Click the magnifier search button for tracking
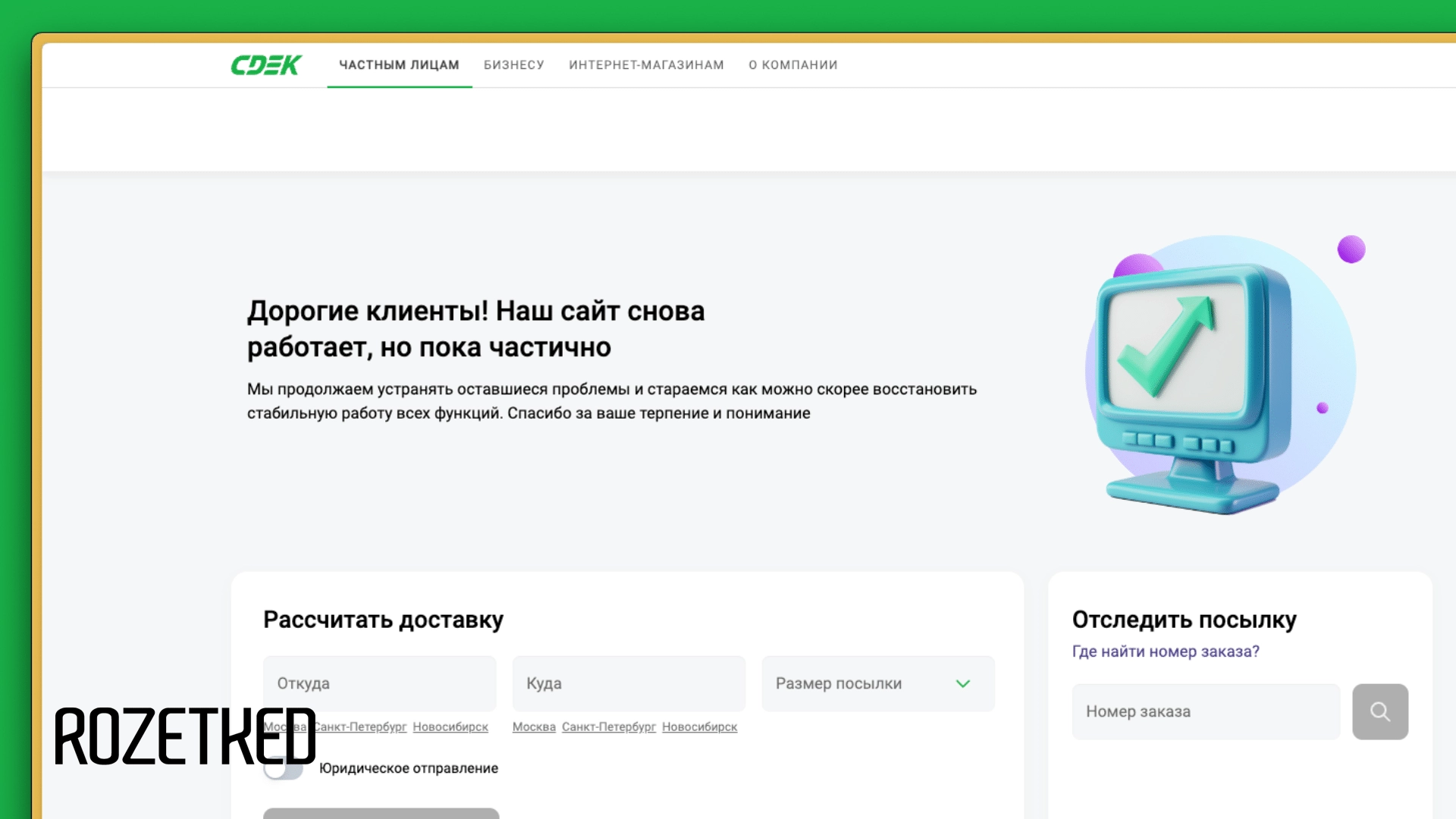 1380,711
